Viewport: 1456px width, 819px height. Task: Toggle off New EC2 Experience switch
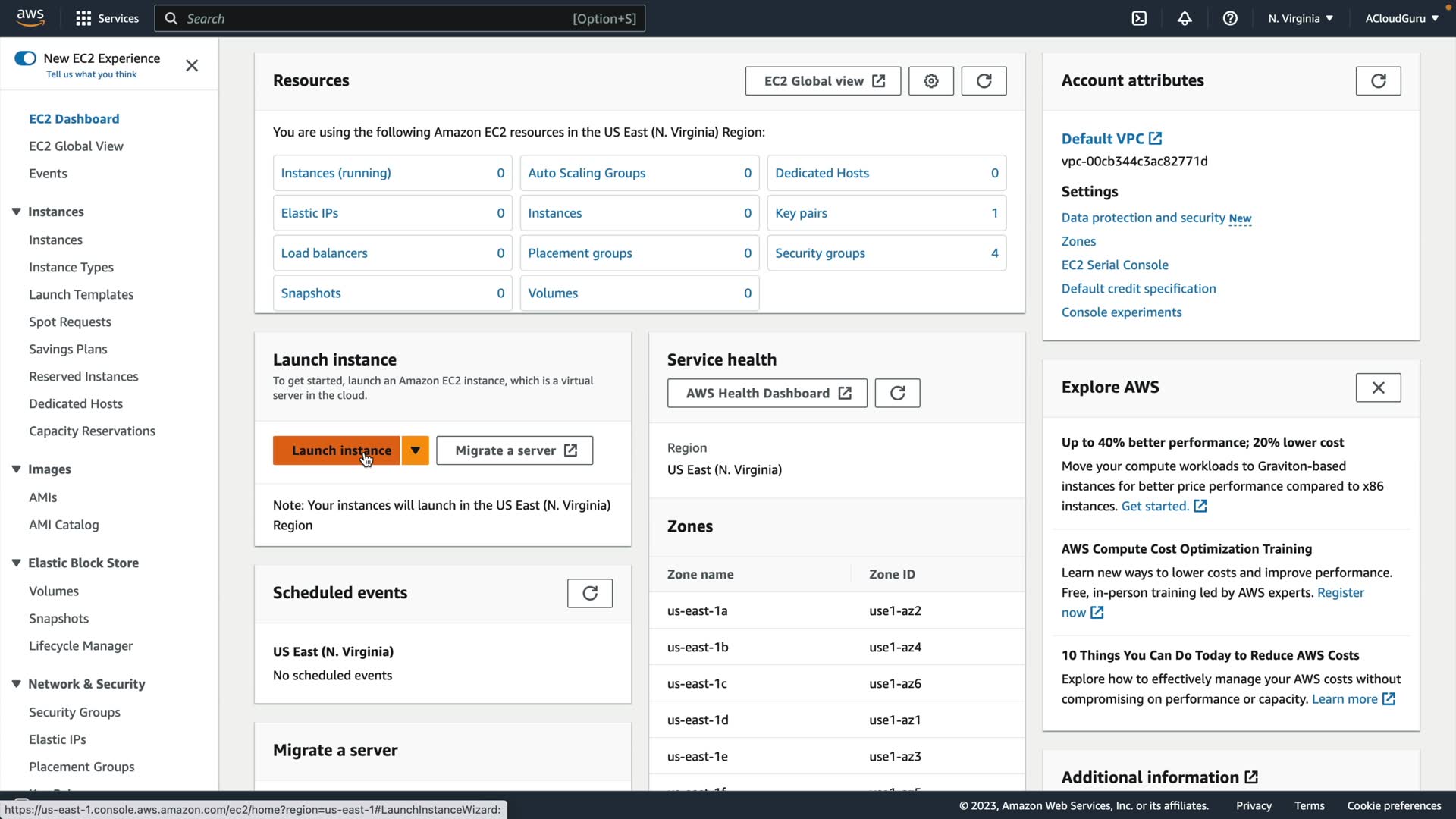click(x=25, y=58)
